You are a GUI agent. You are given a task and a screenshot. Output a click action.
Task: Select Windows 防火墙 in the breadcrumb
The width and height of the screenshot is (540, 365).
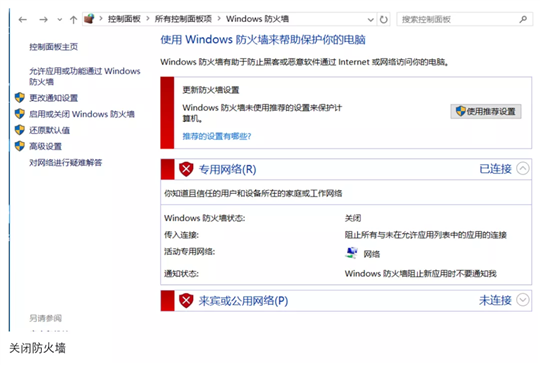point(257,19)
